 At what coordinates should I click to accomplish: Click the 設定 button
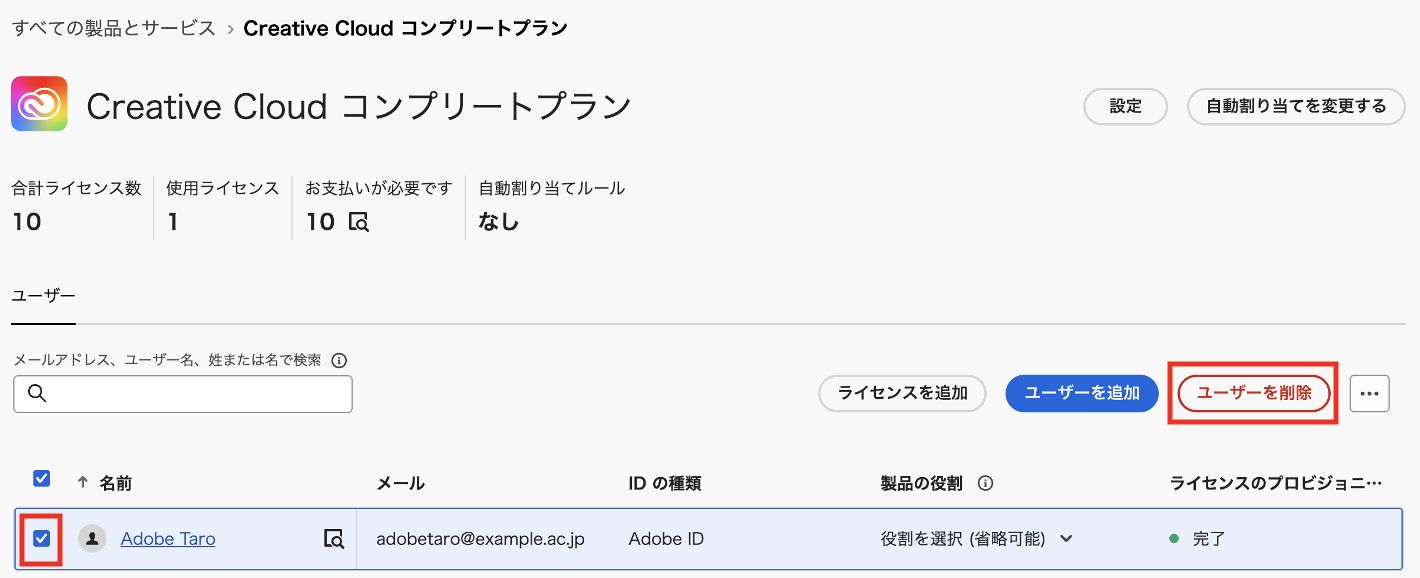(1125, 106)
